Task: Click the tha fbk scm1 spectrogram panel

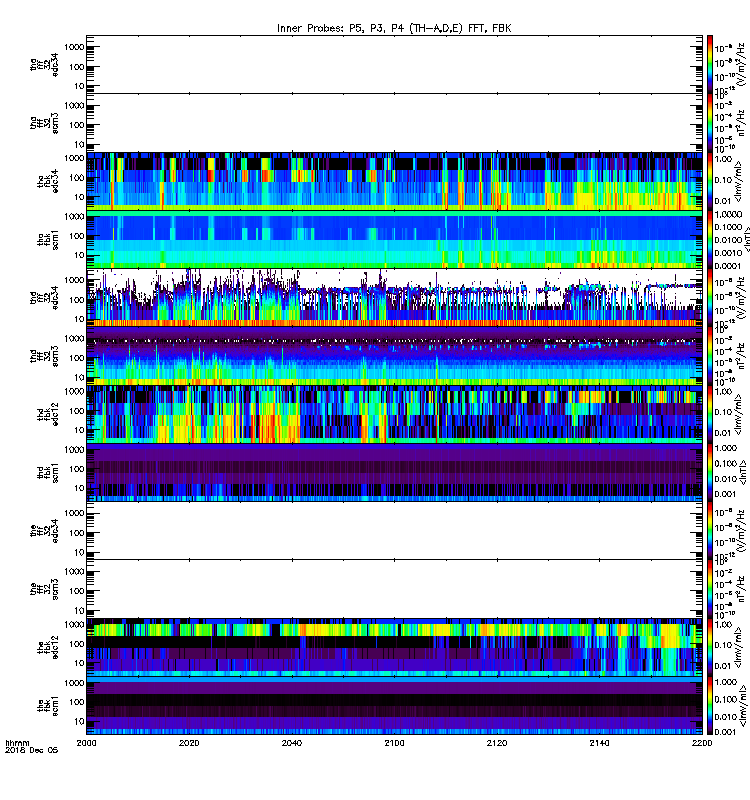Action: point(394,239)
